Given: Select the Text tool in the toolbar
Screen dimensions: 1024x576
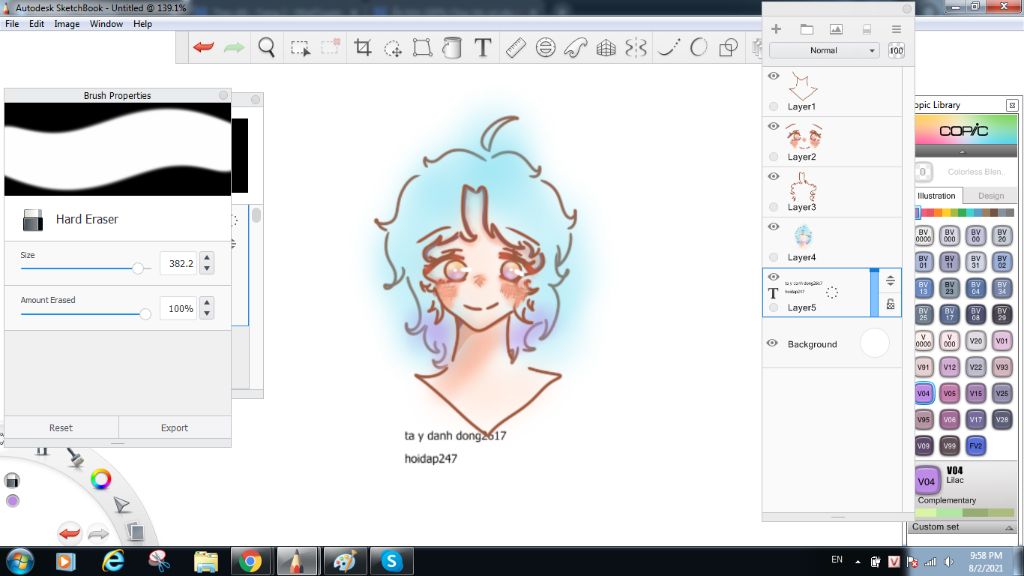Looking at the screenshot, I should (483, 47).
